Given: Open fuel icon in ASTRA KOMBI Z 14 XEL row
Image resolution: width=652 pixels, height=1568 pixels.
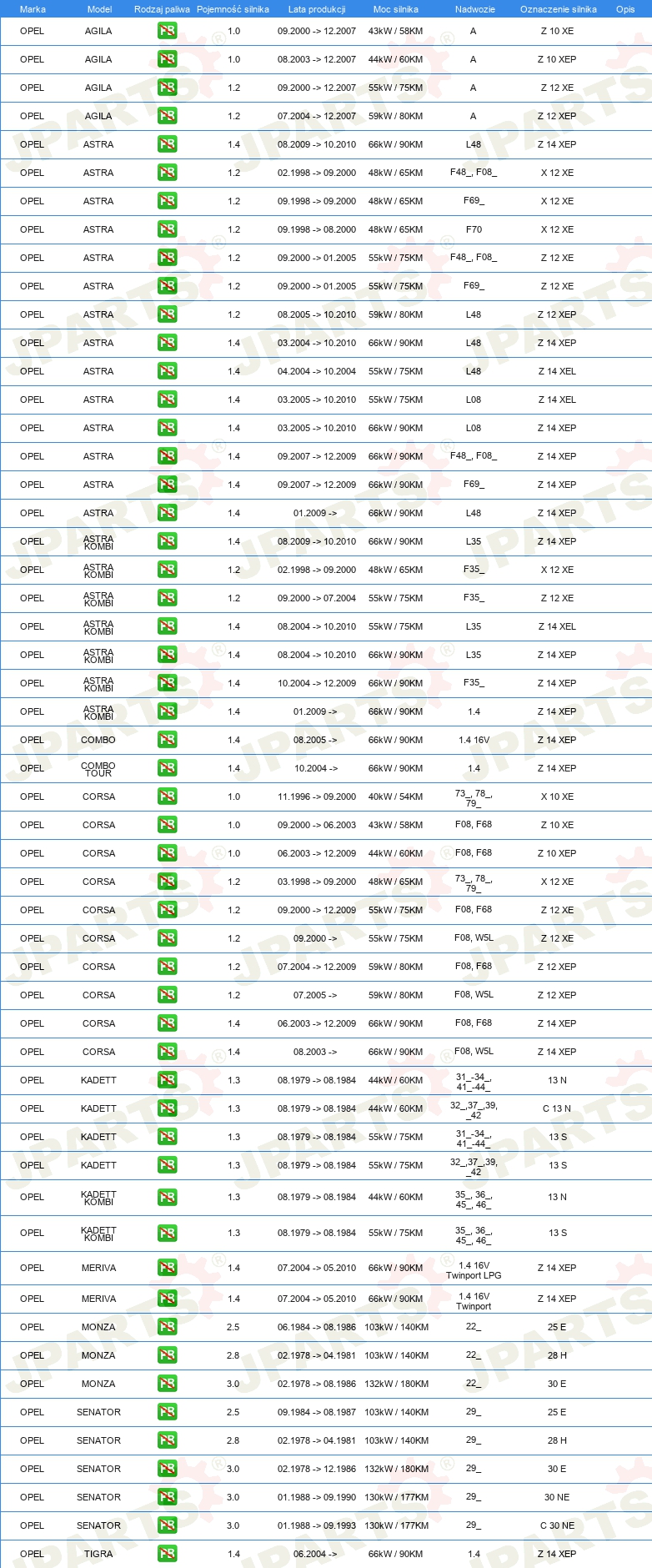Looking at the screenshot, I should [167, 626].
